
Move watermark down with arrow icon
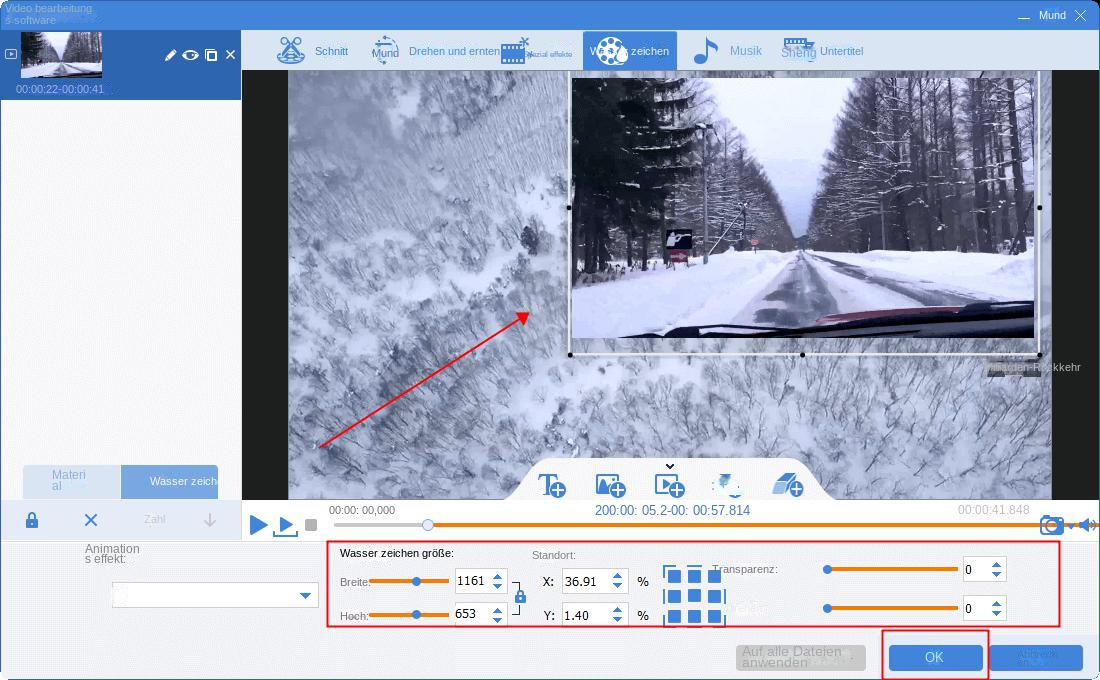coord(209,520)
